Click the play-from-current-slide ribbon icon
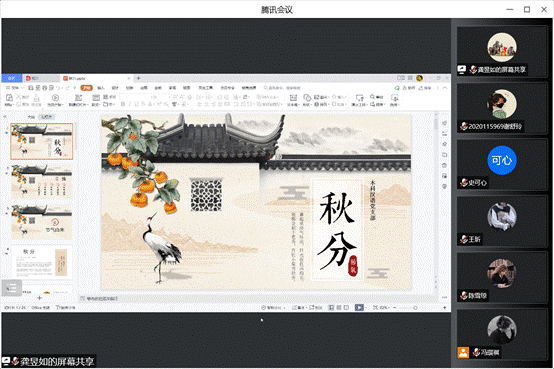This screenshot has height=369, width=554. coord(55,98)
